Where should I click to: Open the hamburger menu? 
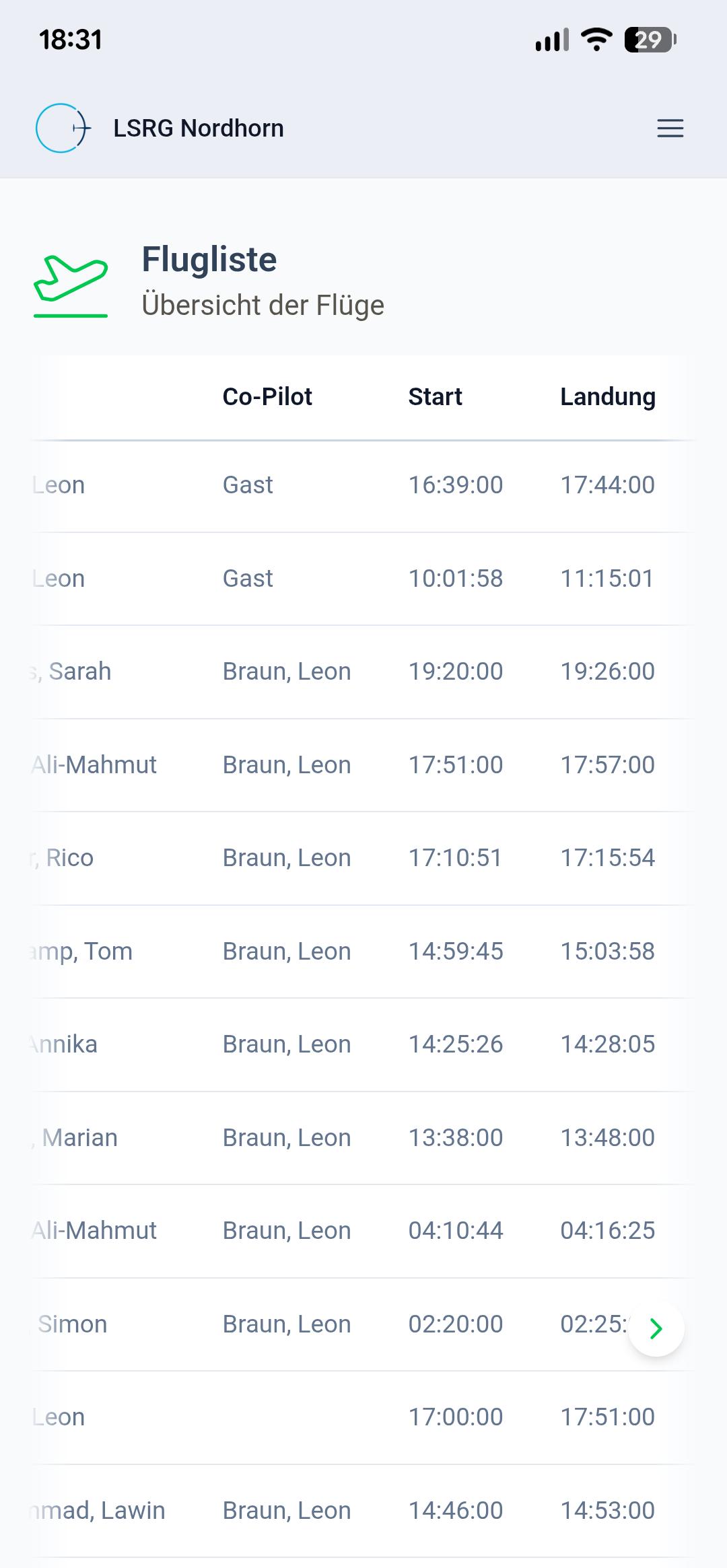[670, 129]
